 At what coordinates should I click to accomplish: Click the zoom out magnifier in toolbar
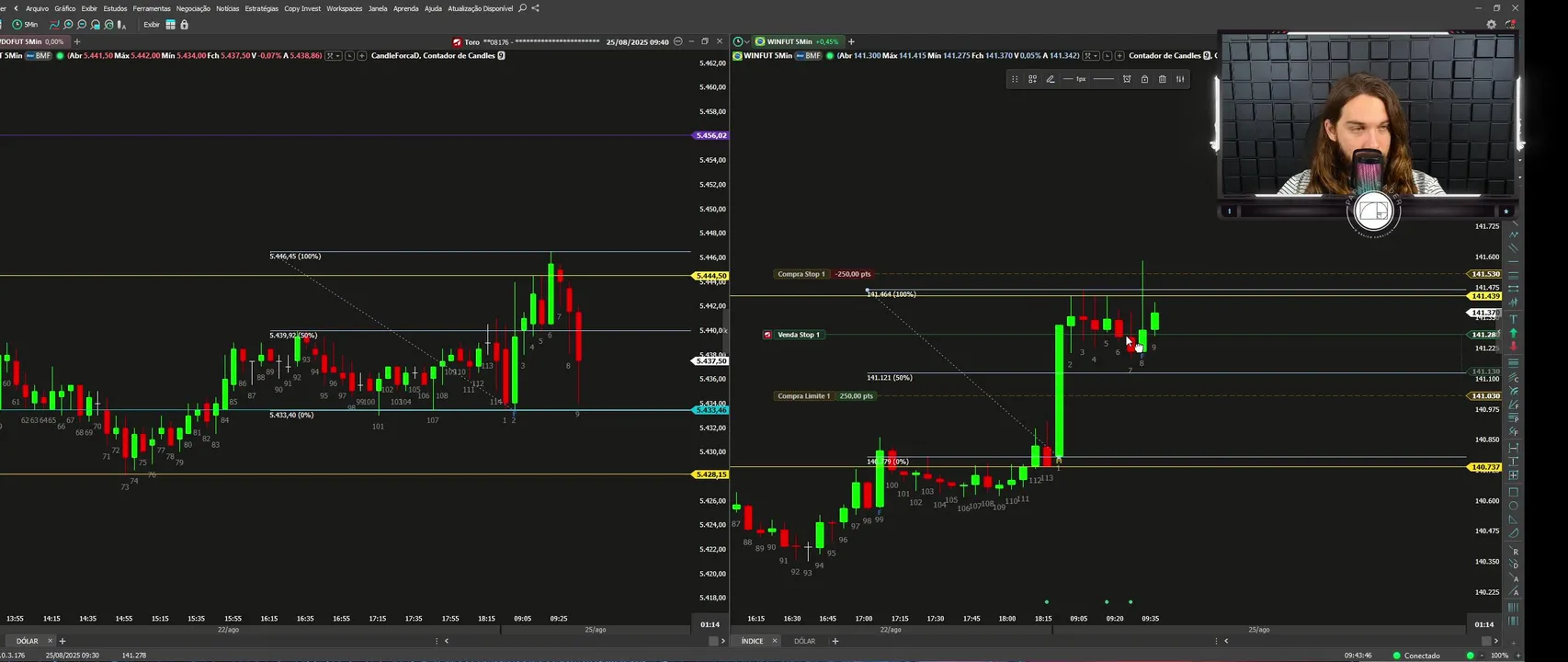click(x=82, y=25)
